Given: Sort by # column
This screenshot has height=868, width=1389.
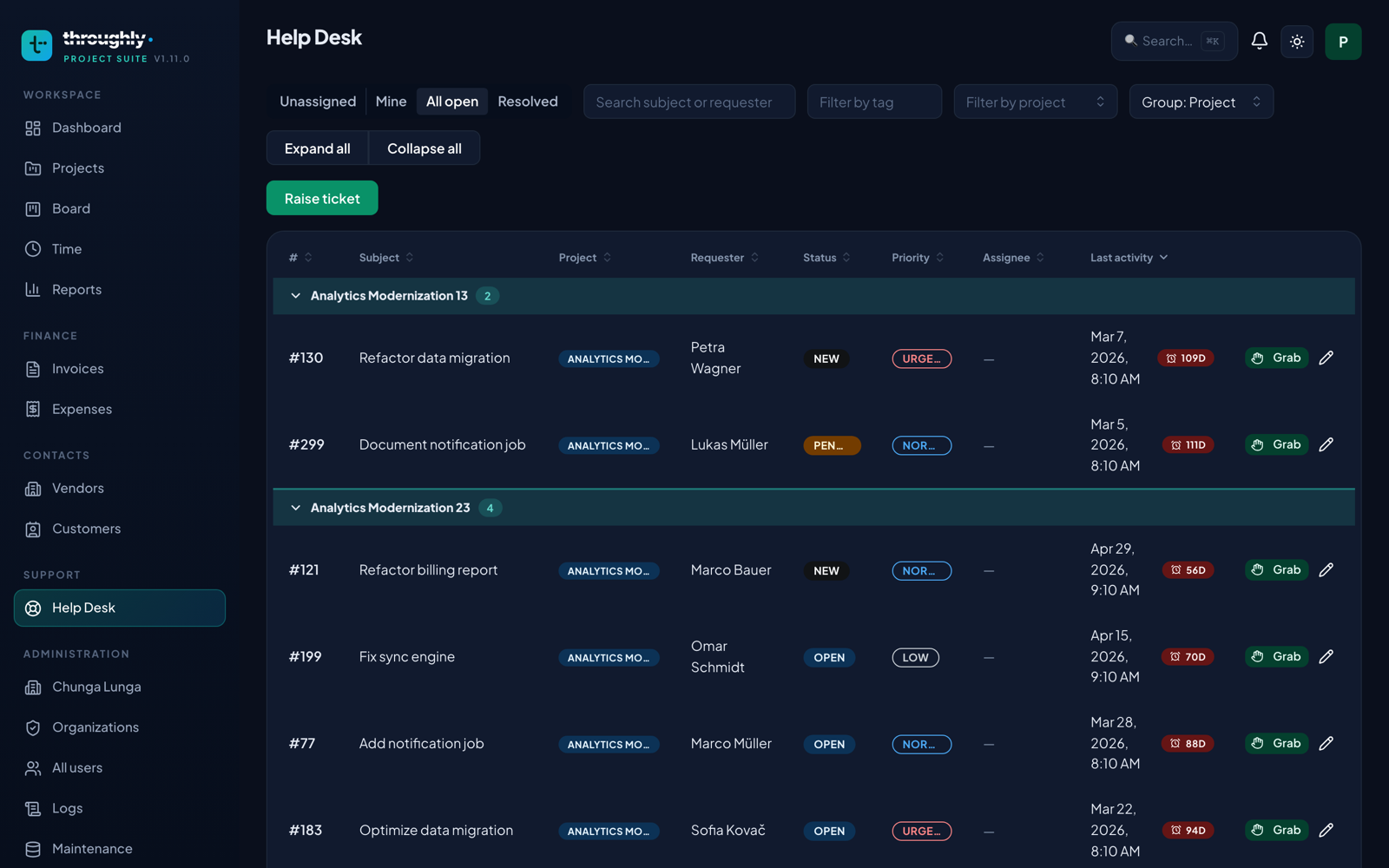Looking at the screenshot, I should (300, 258).
